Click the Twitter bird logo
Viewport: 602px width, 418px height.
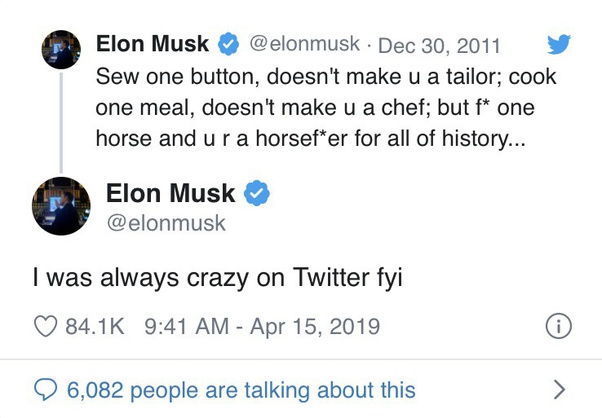559,44
